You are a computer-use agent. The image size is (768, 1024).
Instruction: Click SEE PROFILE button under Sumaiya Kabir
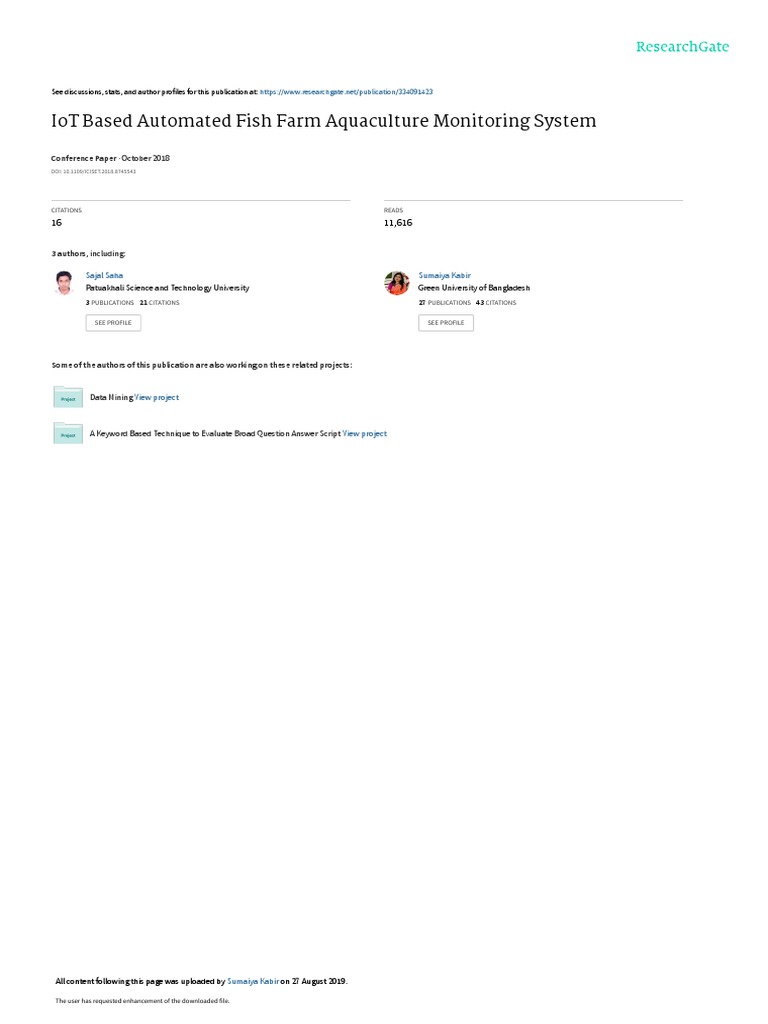tap(446, 323)
